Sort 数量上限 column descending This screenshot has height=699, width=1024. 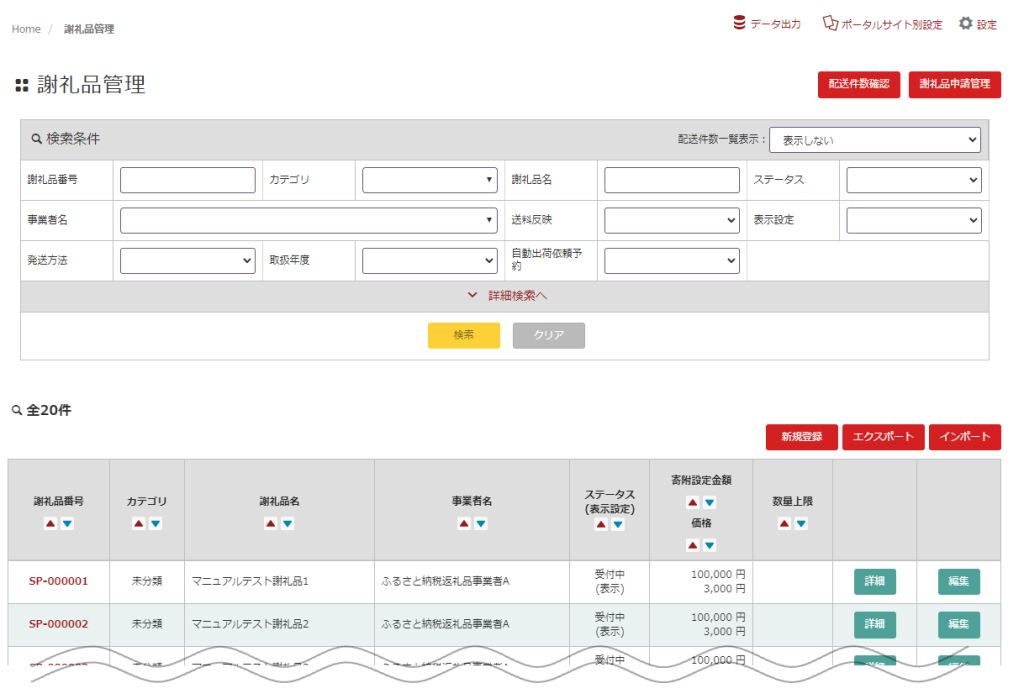coord(801,523)
